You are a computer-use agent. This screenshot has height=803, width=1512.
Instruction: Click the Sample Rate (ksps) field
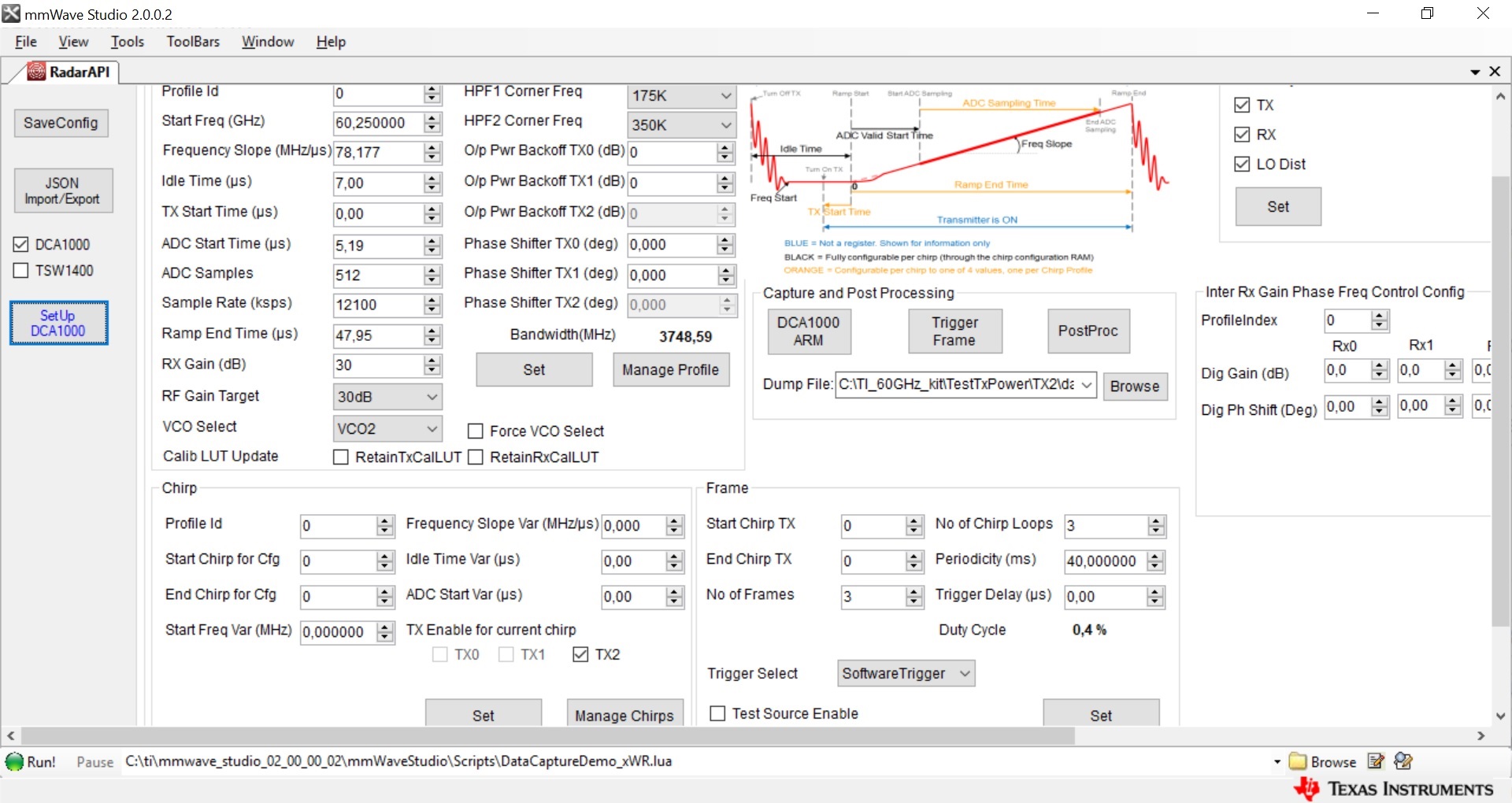[378, 305]
